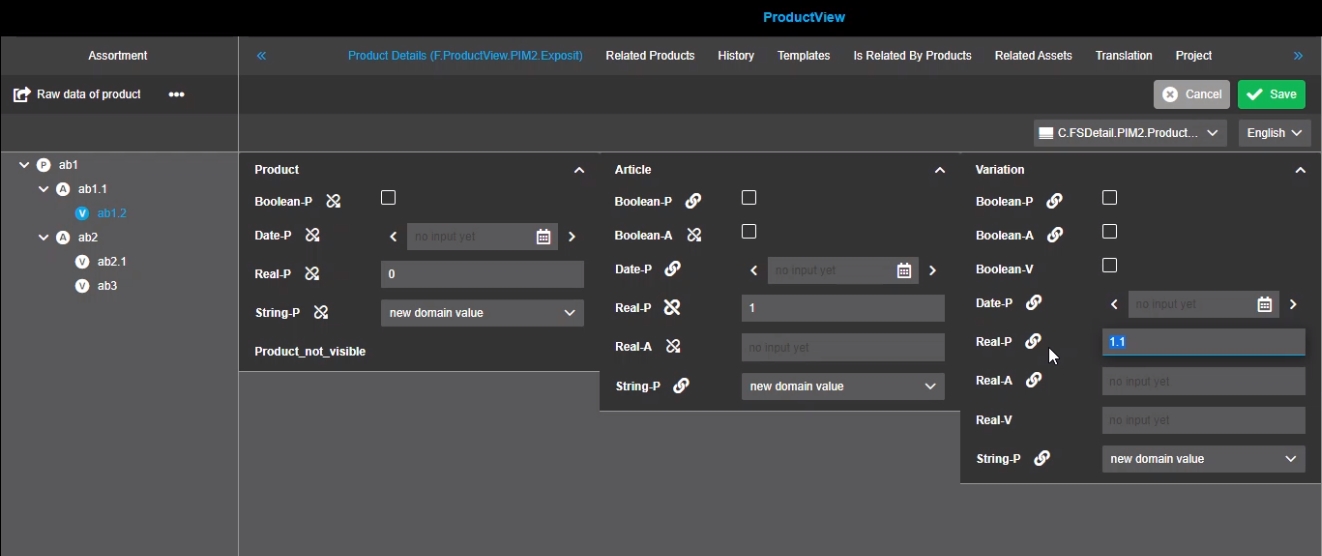Open the Translation tab

(x=1123, y=56)
